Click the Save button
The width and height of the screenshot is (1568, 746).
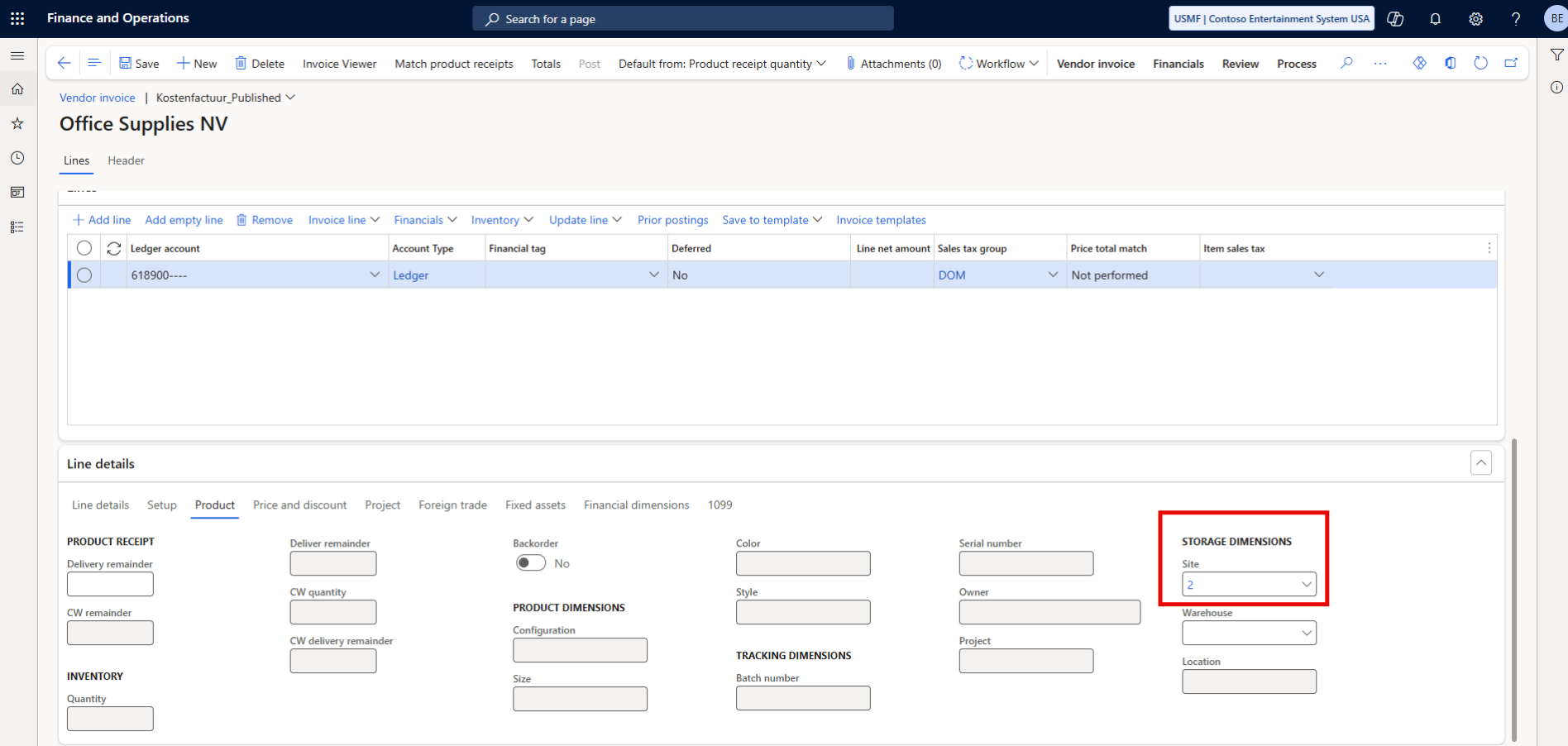click(x=139, y=64)
